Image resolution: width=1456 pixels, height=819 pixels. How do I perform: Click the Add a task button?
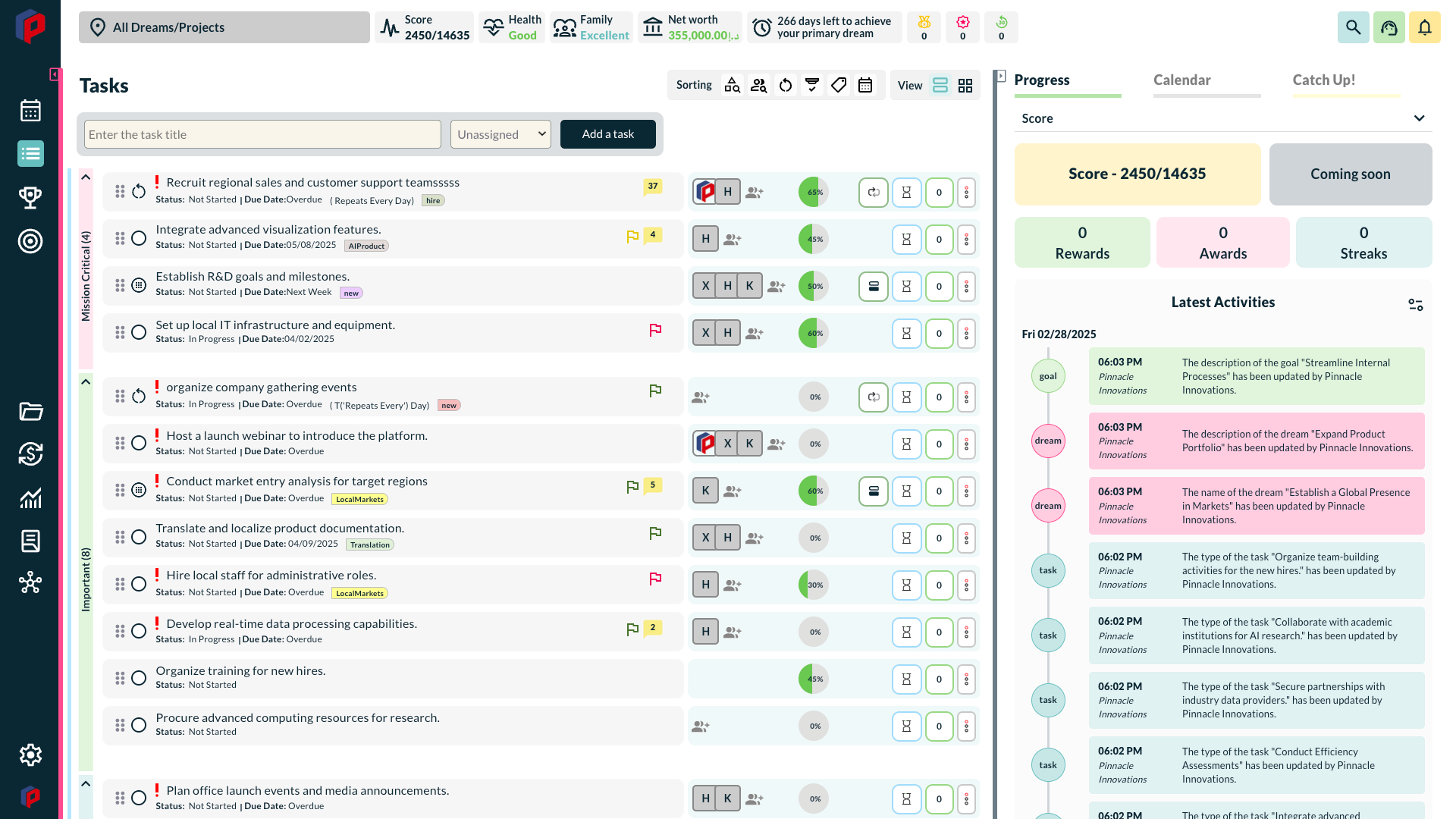[607, 133]
